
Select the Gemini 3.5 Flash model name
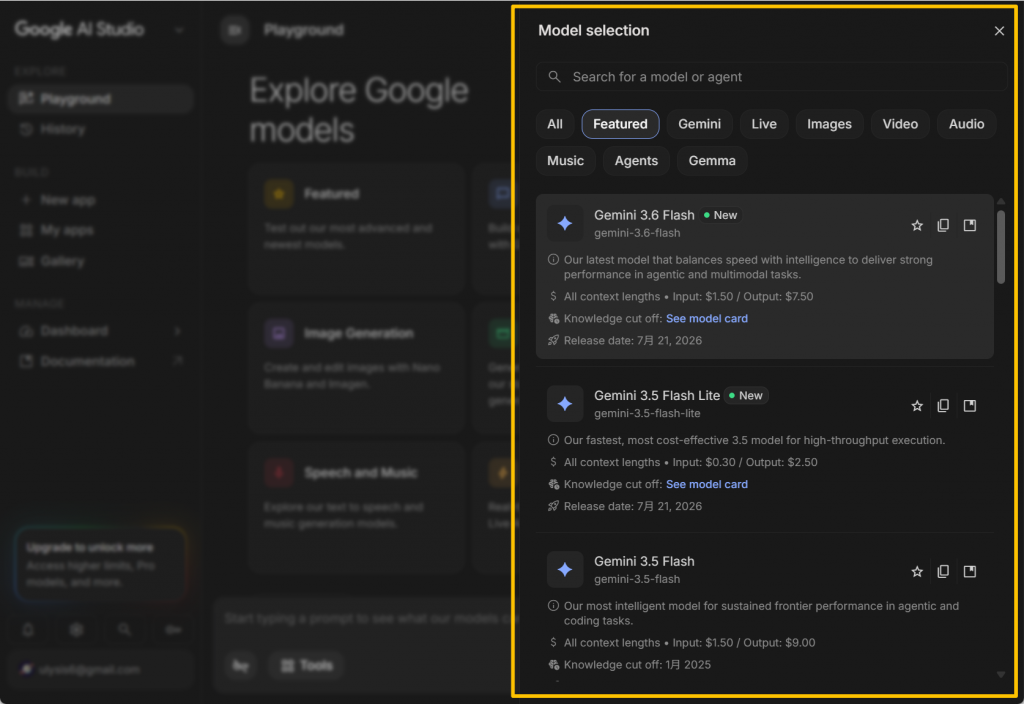click(644, 561)
